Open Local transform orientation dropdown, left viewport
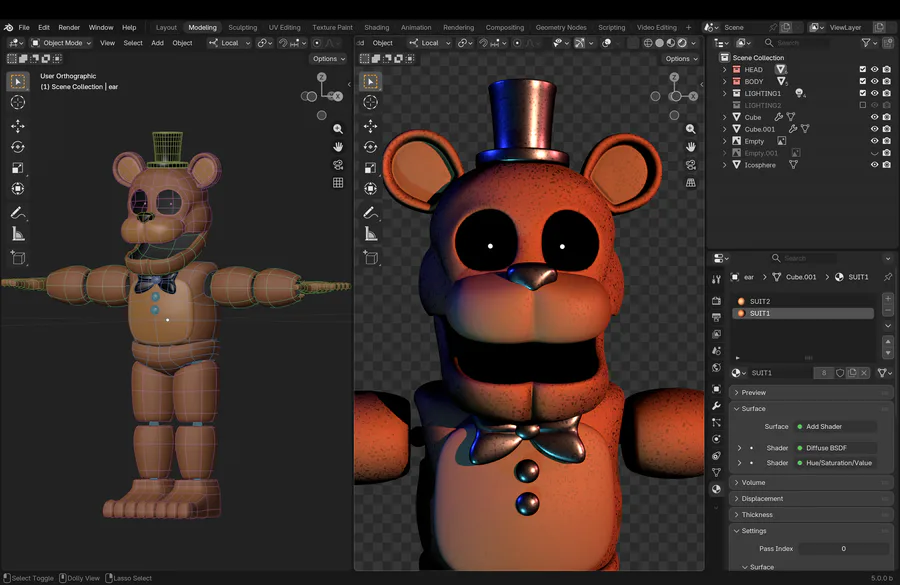This screenshot has width=900, height=585. [229, 43]
